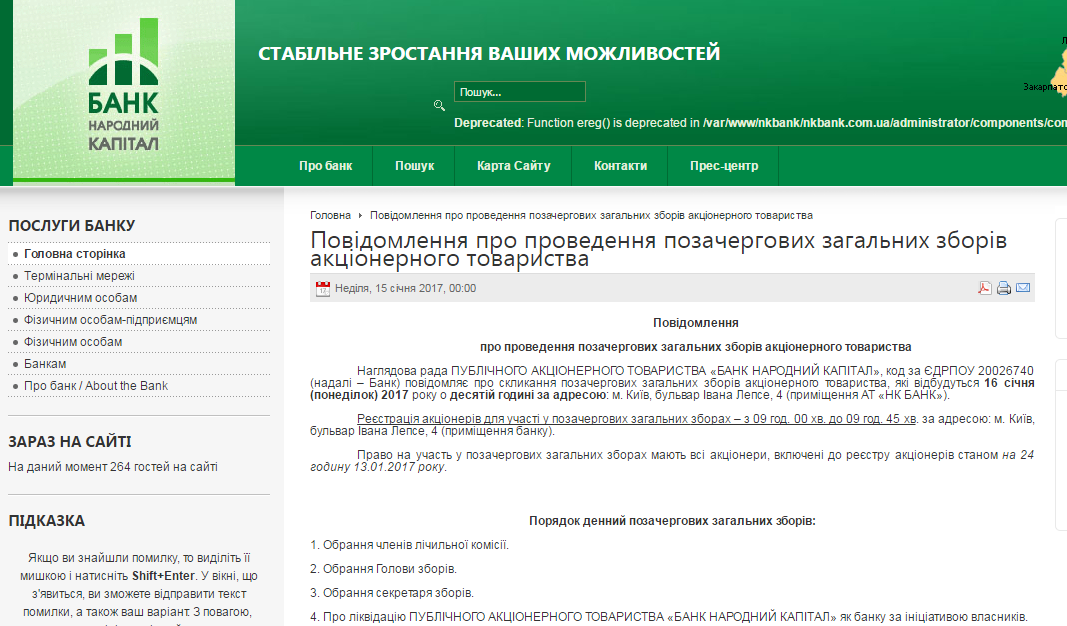Click the Deprecated ereg() warning text
This screenshot has width=1067, height=626.
click(x=760, y=122)
